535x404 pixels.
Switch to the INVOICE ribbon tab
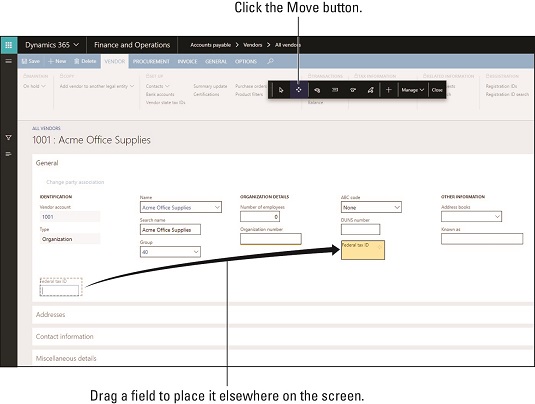point(187,61)
